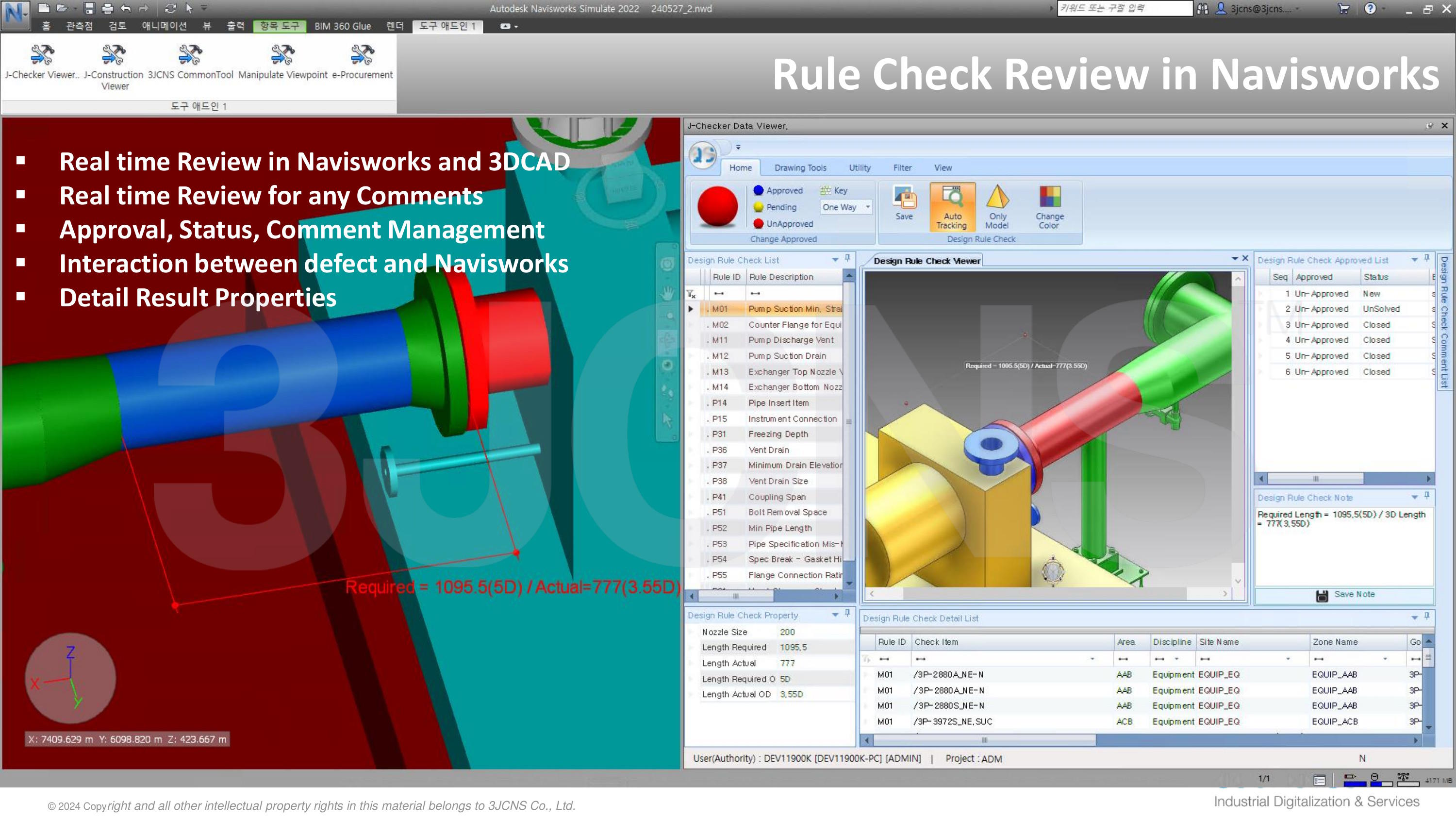
Task: Click the Detail List horizontal scrollbar thumb
Action: [984, 740]
